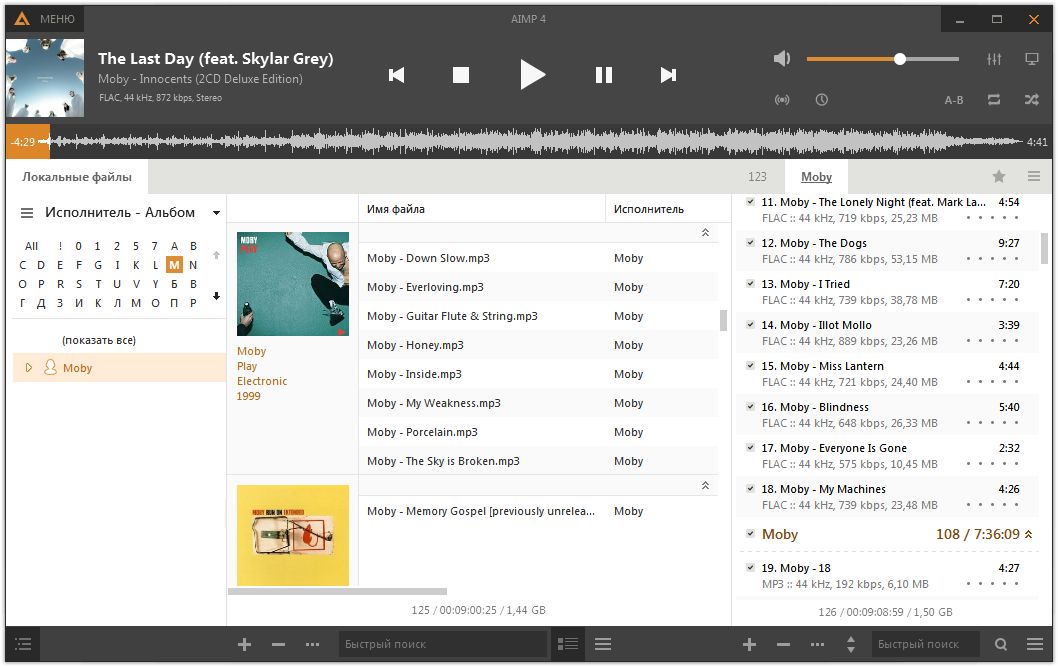Open playlist sorting up-down arrows
Viewport: 1058px width, 667px height.
coord(850,645)
